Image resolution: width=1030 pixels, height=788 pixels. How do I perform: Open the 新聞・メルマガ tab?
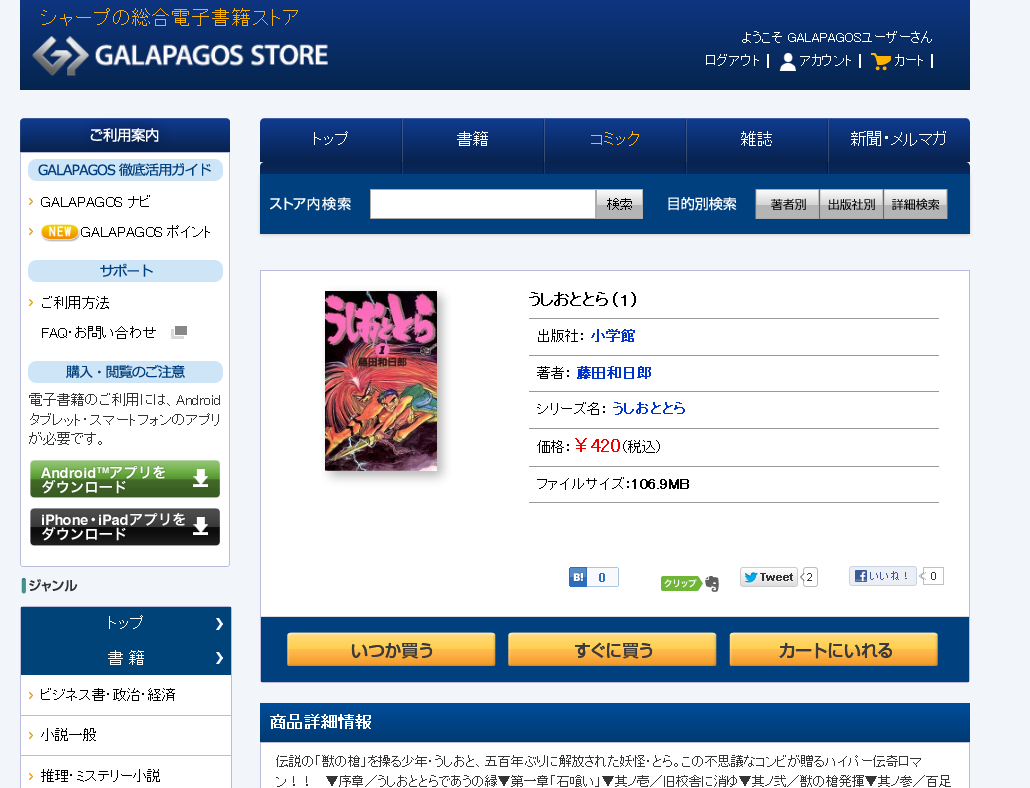pos(899,139)
